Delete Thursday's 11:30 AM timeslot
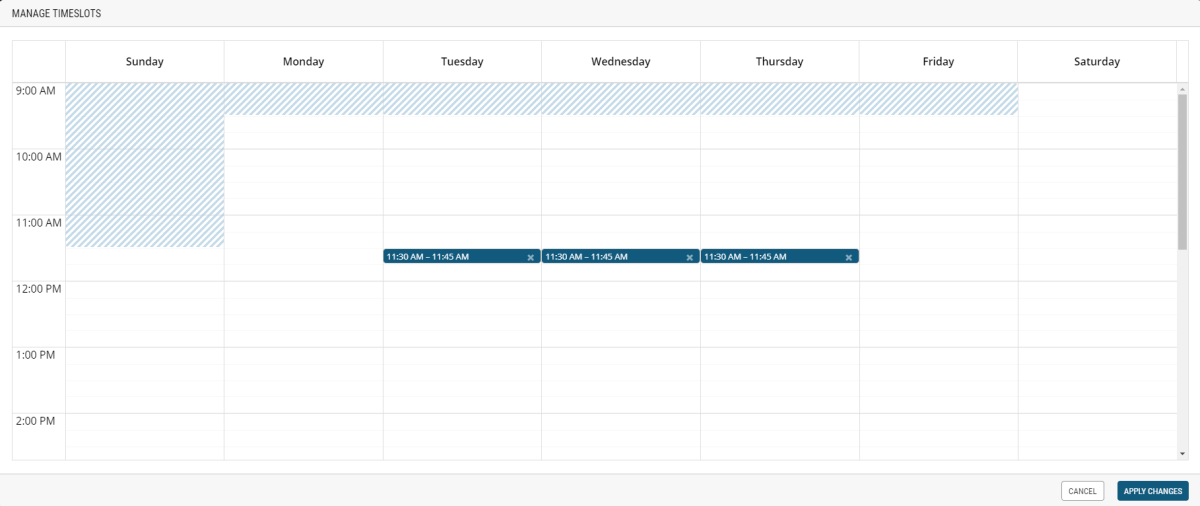The width and height of the screenshot is (1200, 506). click(848, 257)
